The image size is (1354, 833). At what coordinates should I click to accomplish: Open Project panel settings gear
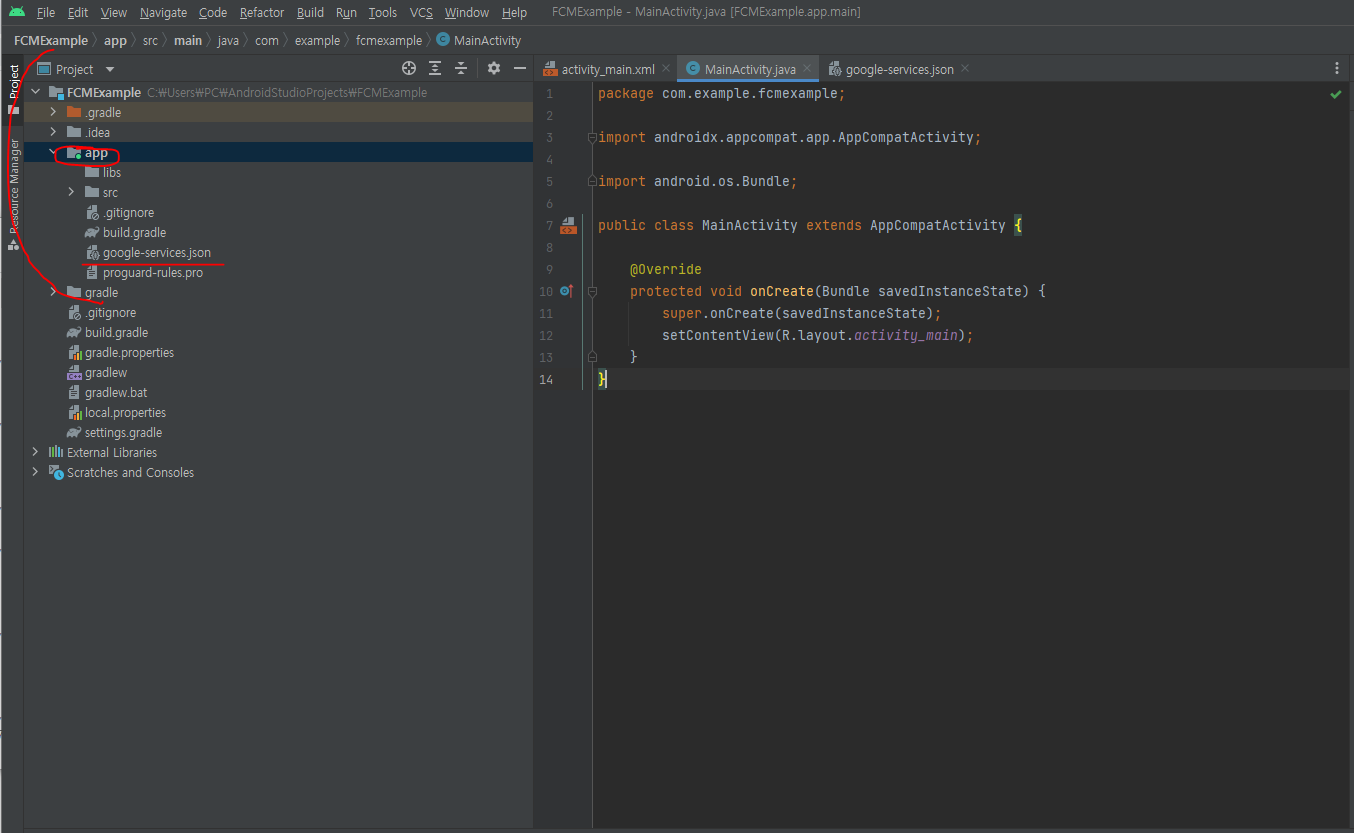click(493, 69)
